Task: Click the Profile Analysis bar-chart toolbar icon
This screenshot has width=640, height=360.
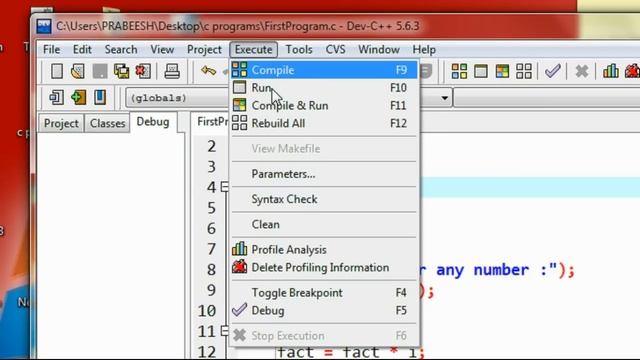Action: coord(611,71)
